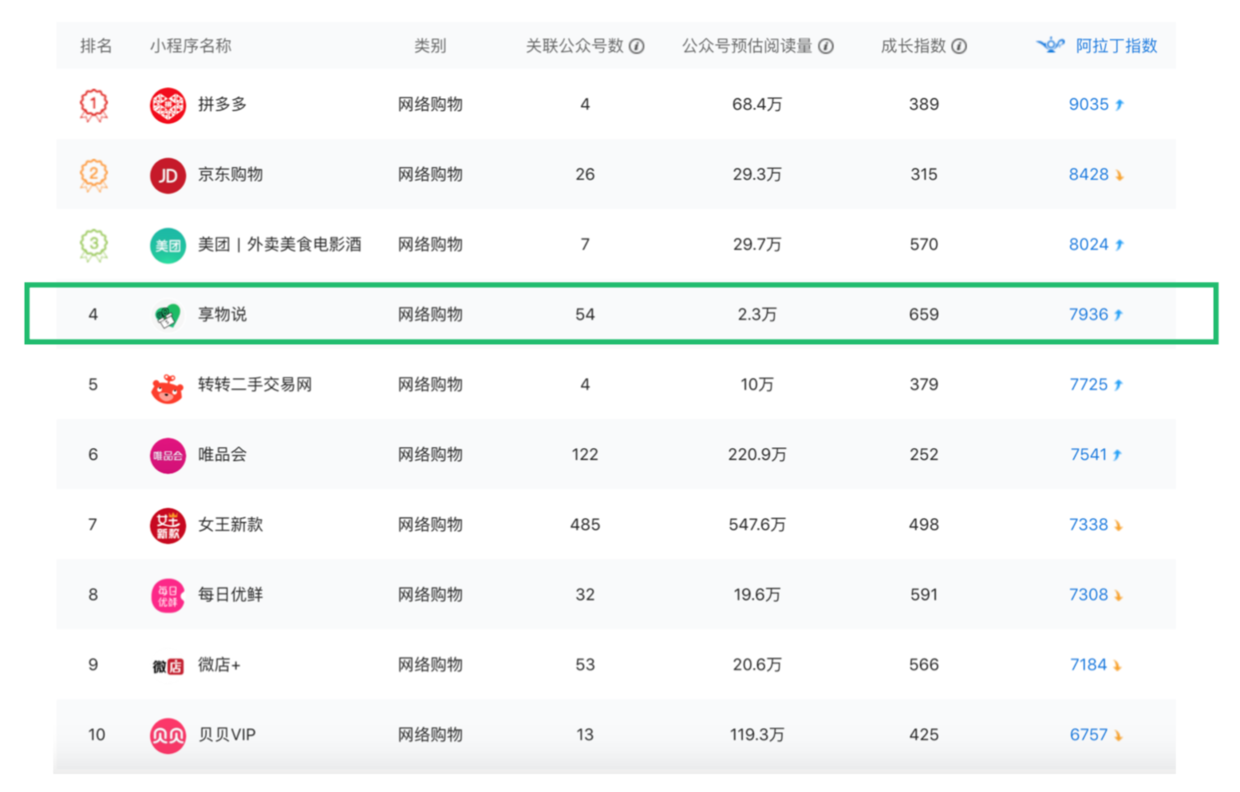
Task: Click the info icon beside 公众号预估阅读量
Action: point(826,46)
